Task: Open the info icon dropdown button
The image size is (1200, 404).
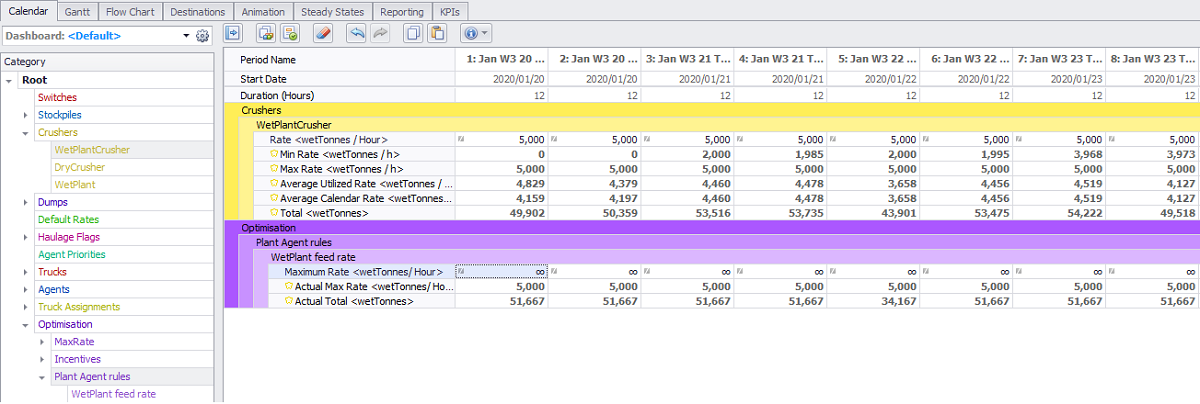Action: tap(475, 33)
